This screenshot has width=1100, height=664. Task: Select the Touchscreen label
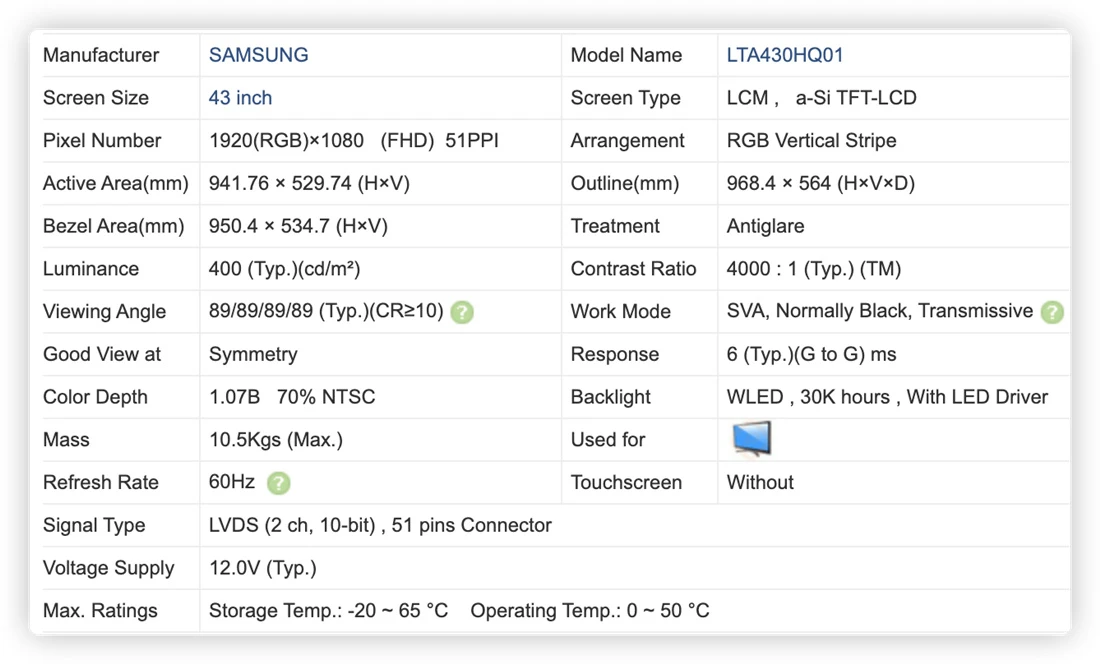[626, 483]
